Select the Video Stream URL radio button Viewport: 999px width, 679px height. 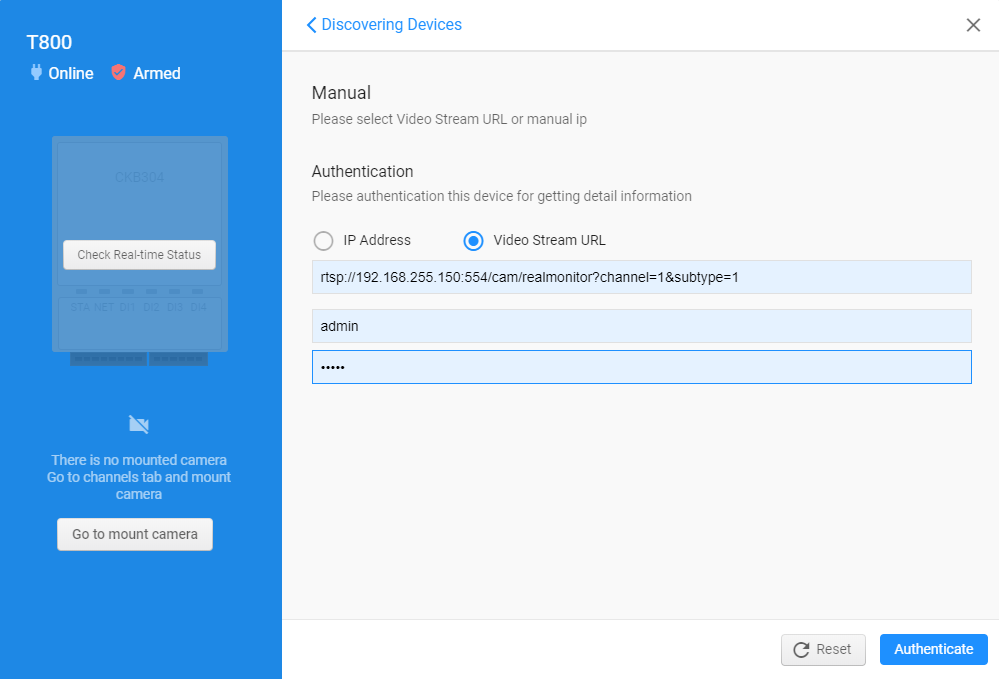[x=473, y=241]
